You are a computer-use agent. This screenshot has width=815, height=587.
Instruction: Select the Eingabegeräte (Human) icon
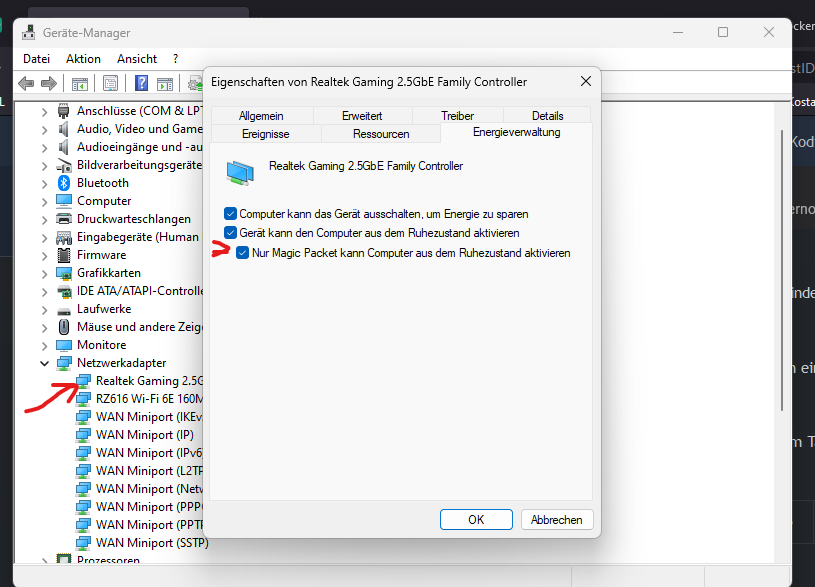[x=64, y=237]
